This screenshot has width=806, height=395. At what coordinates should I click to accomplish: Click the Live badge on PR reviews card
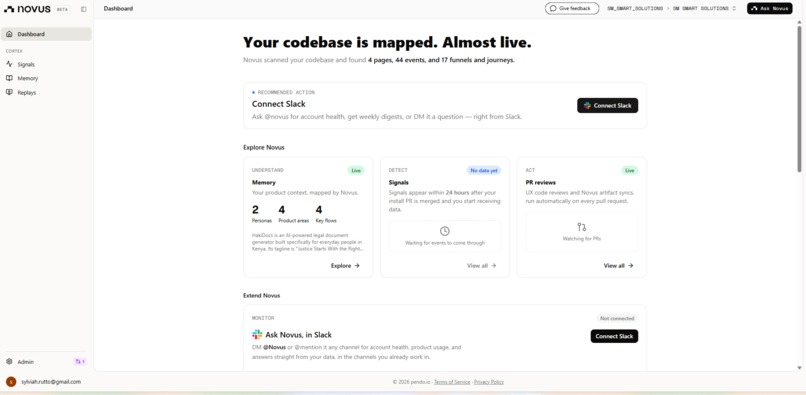630,170
